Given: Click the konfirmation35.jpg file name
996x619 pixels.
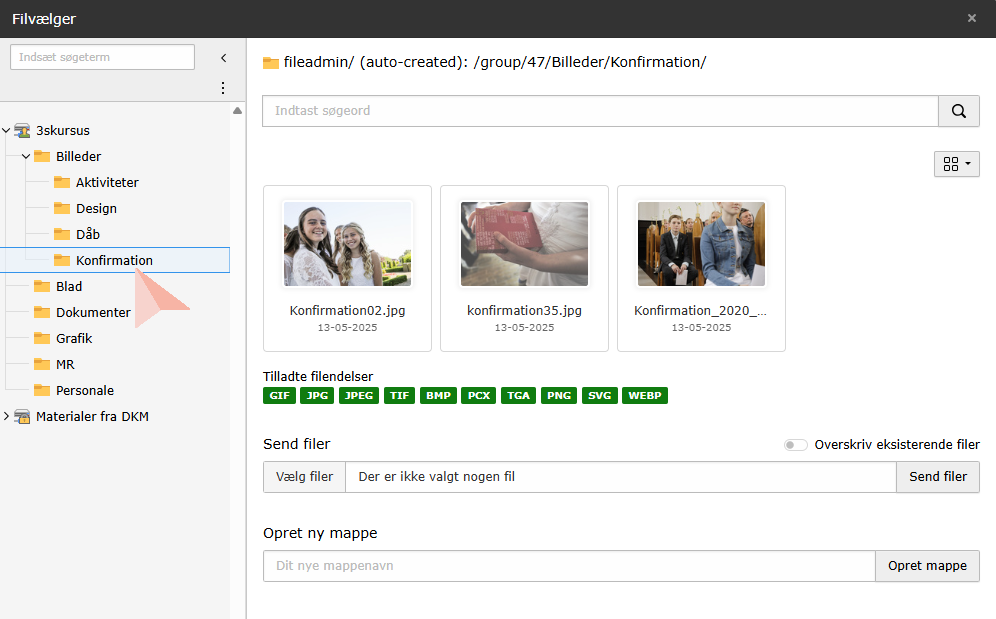Looking at the screenshot, I should click(x=525, y=311).
